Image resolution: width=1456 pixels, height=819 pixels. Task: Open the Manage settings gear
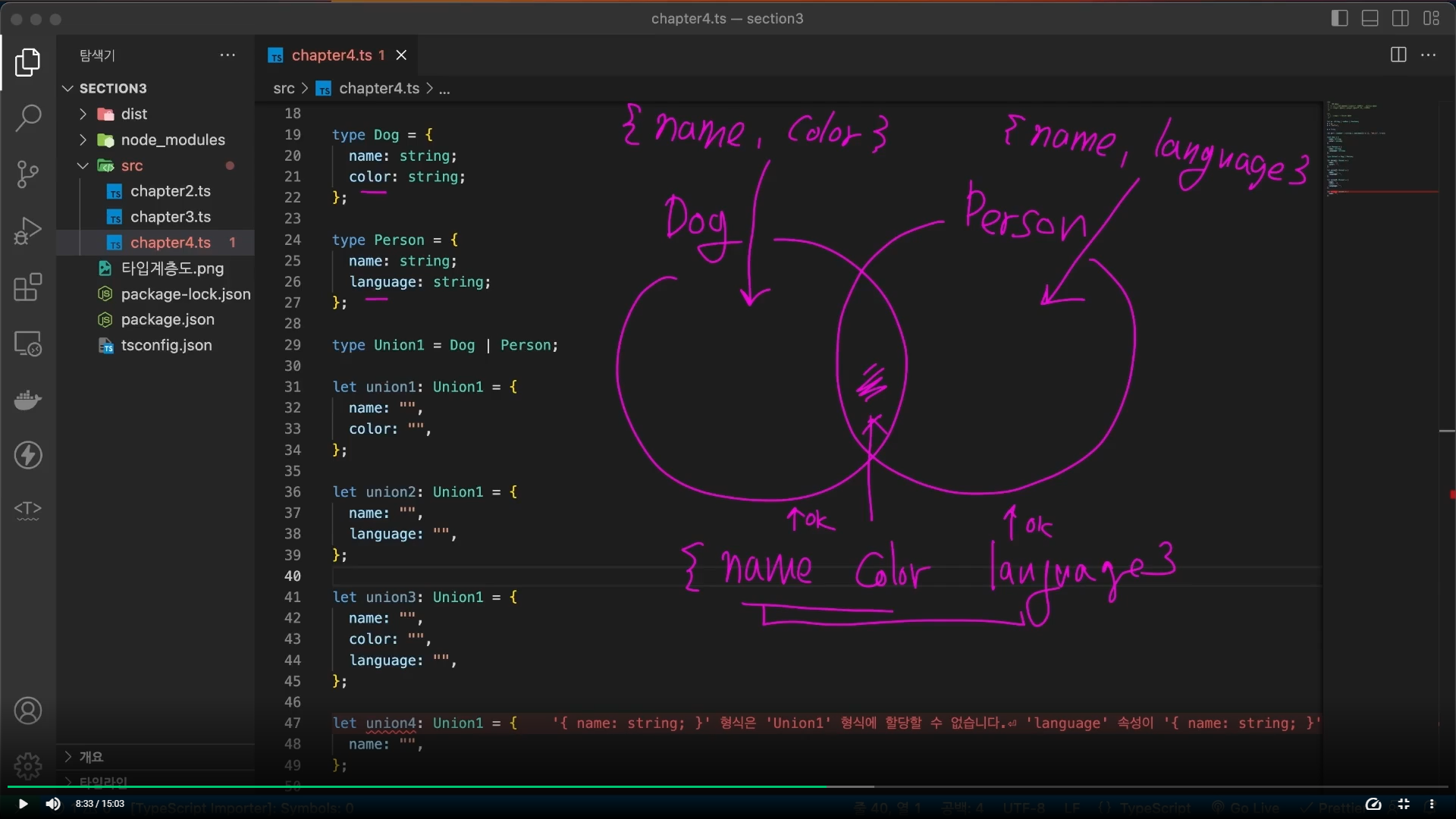coord(28,766)
